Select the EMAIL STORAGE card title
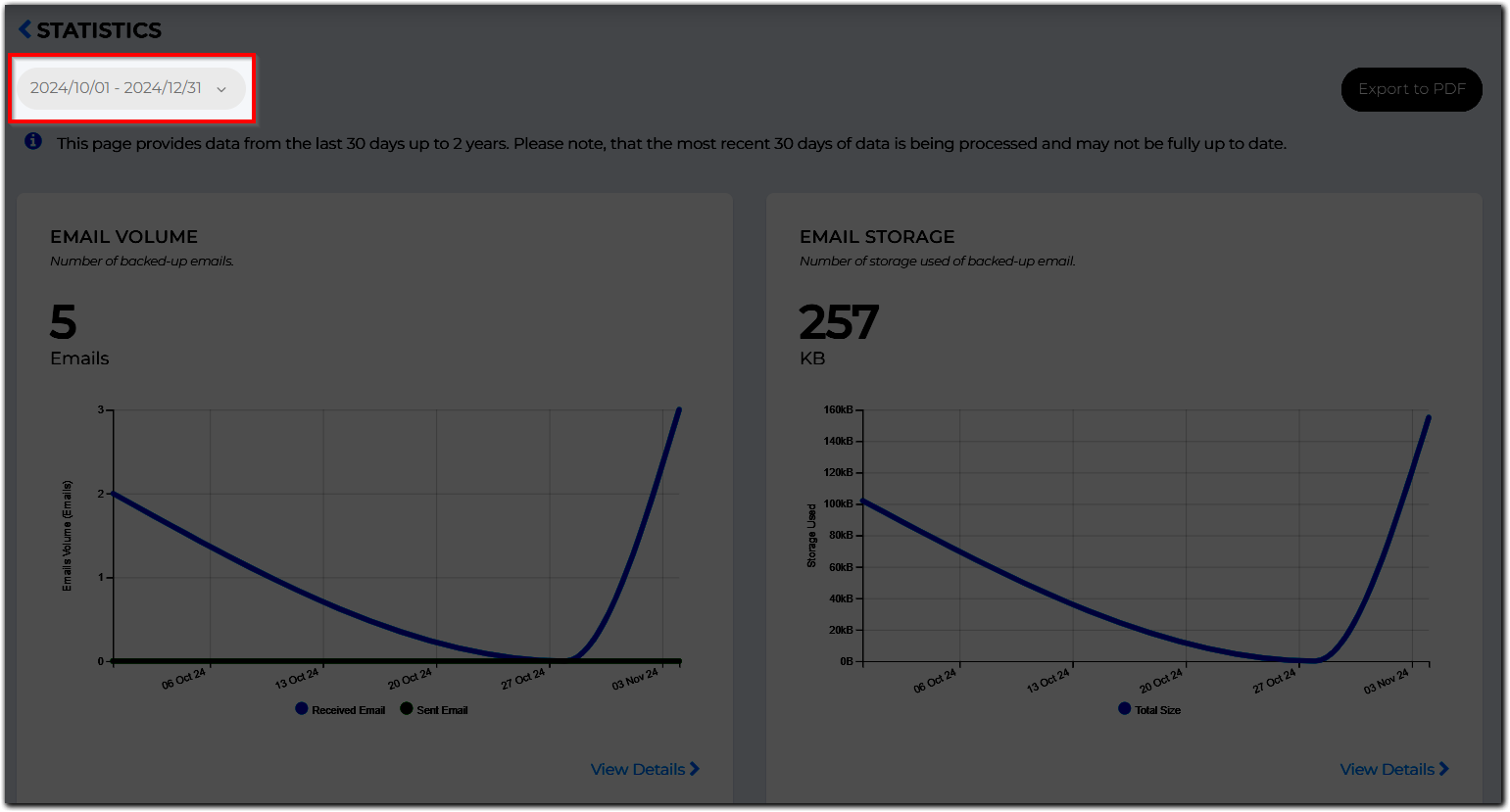Image resolution: width=1510 pixels, height=812 pixels. 877,236
